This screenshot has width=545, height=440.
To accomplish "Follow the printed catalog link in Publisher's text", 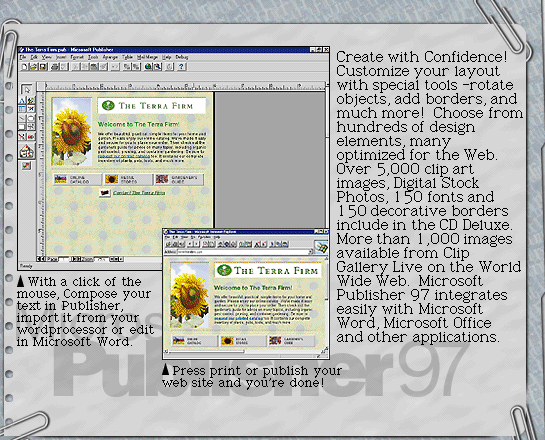I will pyautogui.click(x=124, y=156).
